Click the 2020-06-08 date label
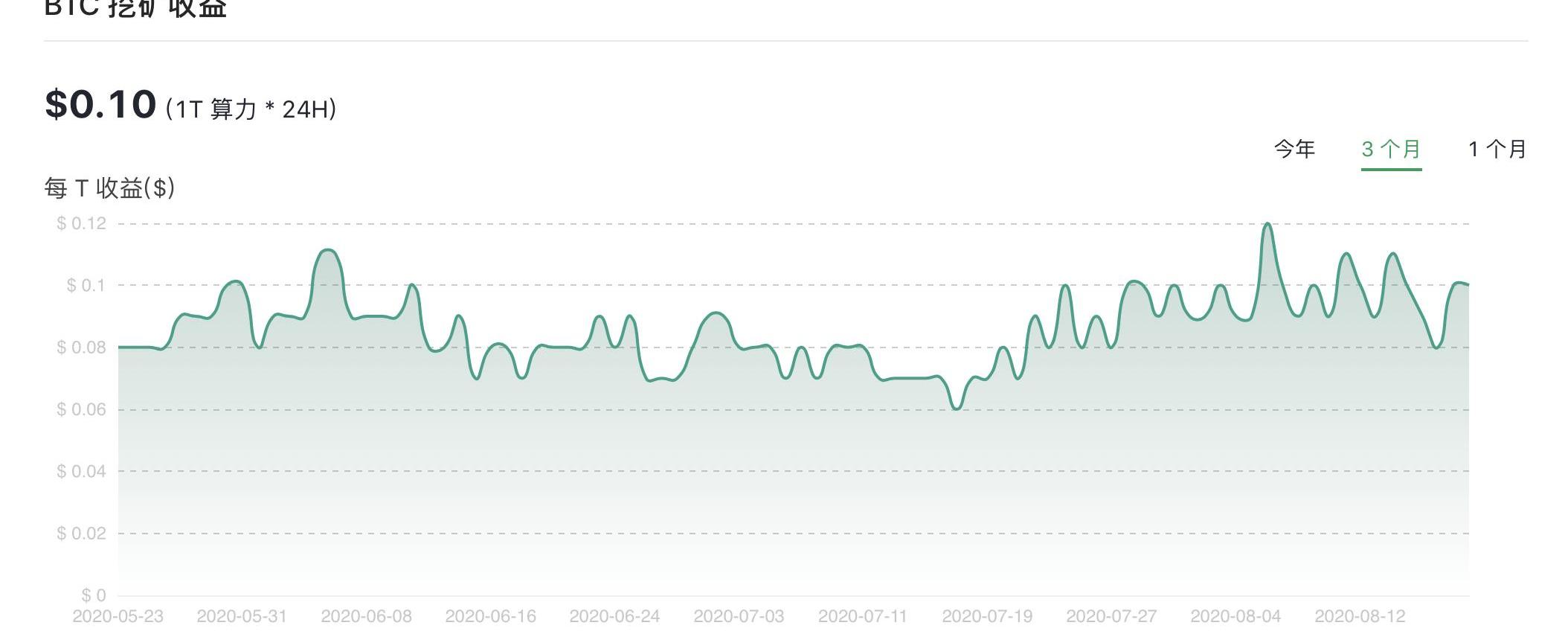Viewport: 1568px width, 634px height. click(366, 617)
